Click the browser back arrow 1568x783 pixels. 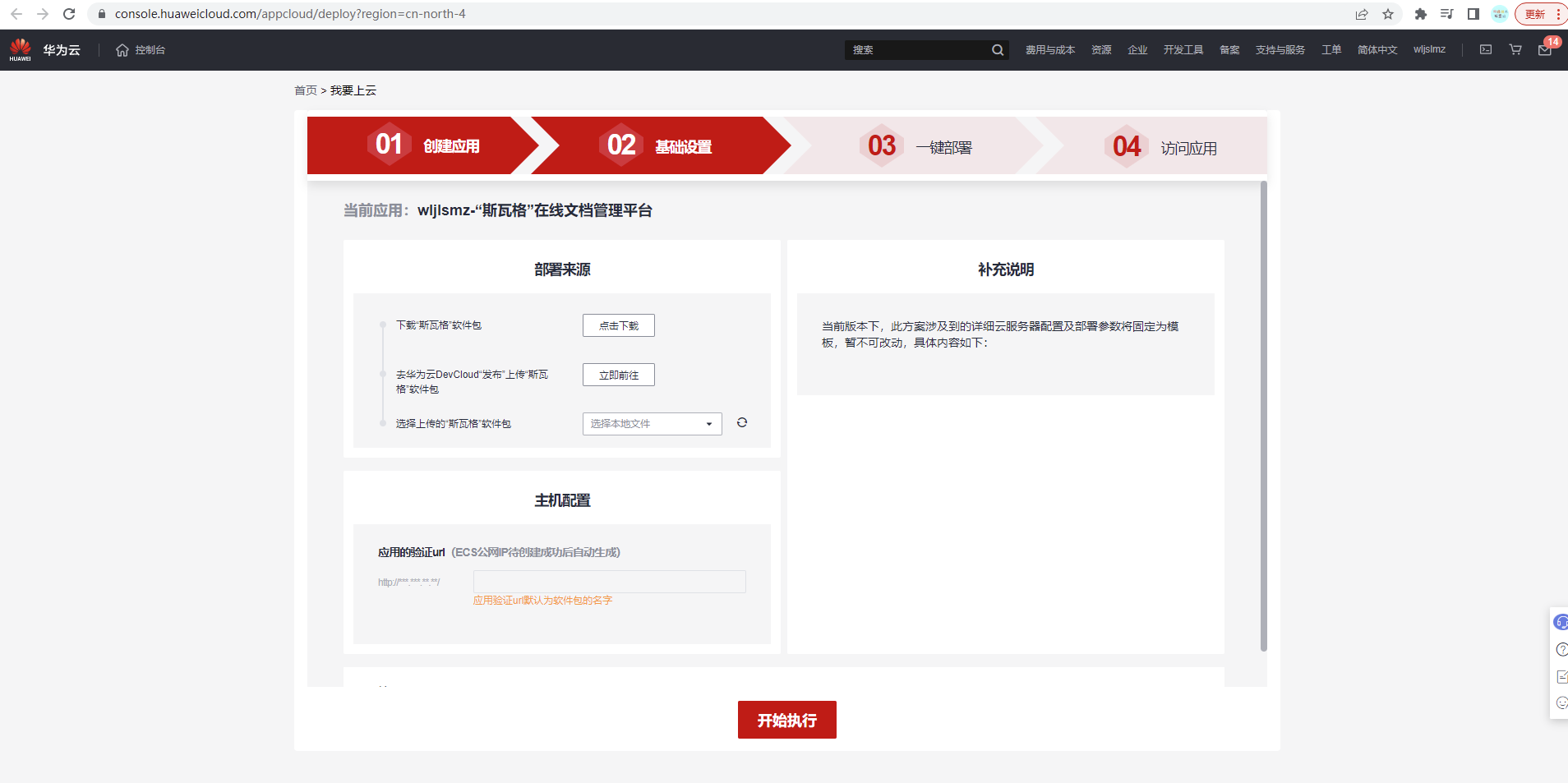tap(16, 14)
